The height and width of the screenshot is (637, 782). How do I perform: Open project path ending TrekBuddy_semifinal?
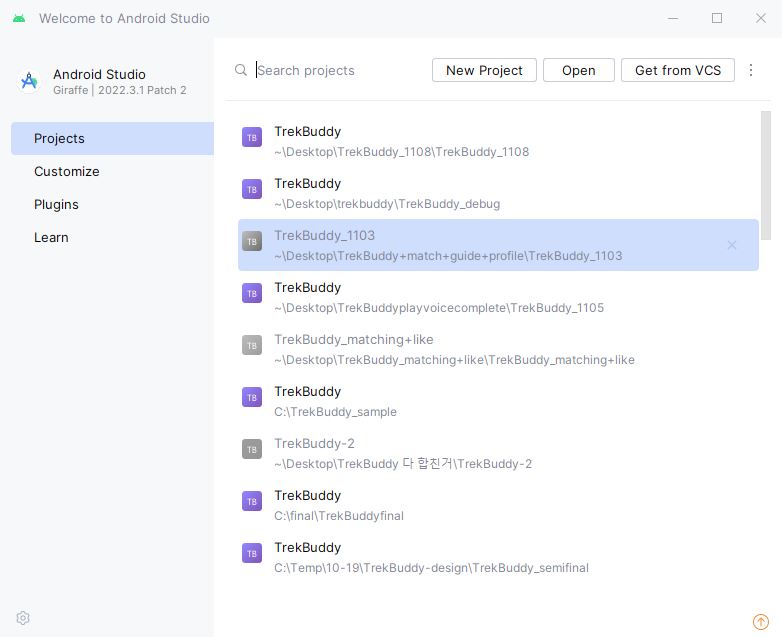(x=431, y=568)
